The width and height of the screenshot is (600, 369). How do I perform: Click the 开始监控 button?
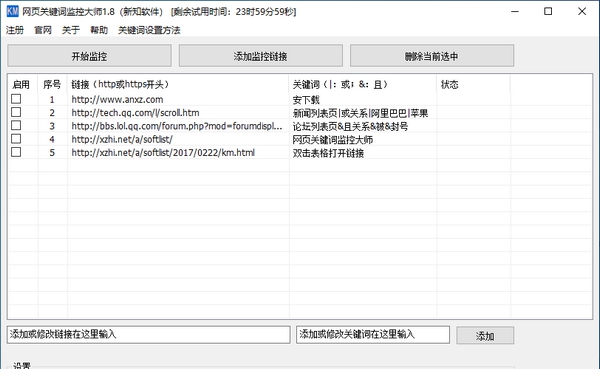pyautogui.click(x=89, y=56)
